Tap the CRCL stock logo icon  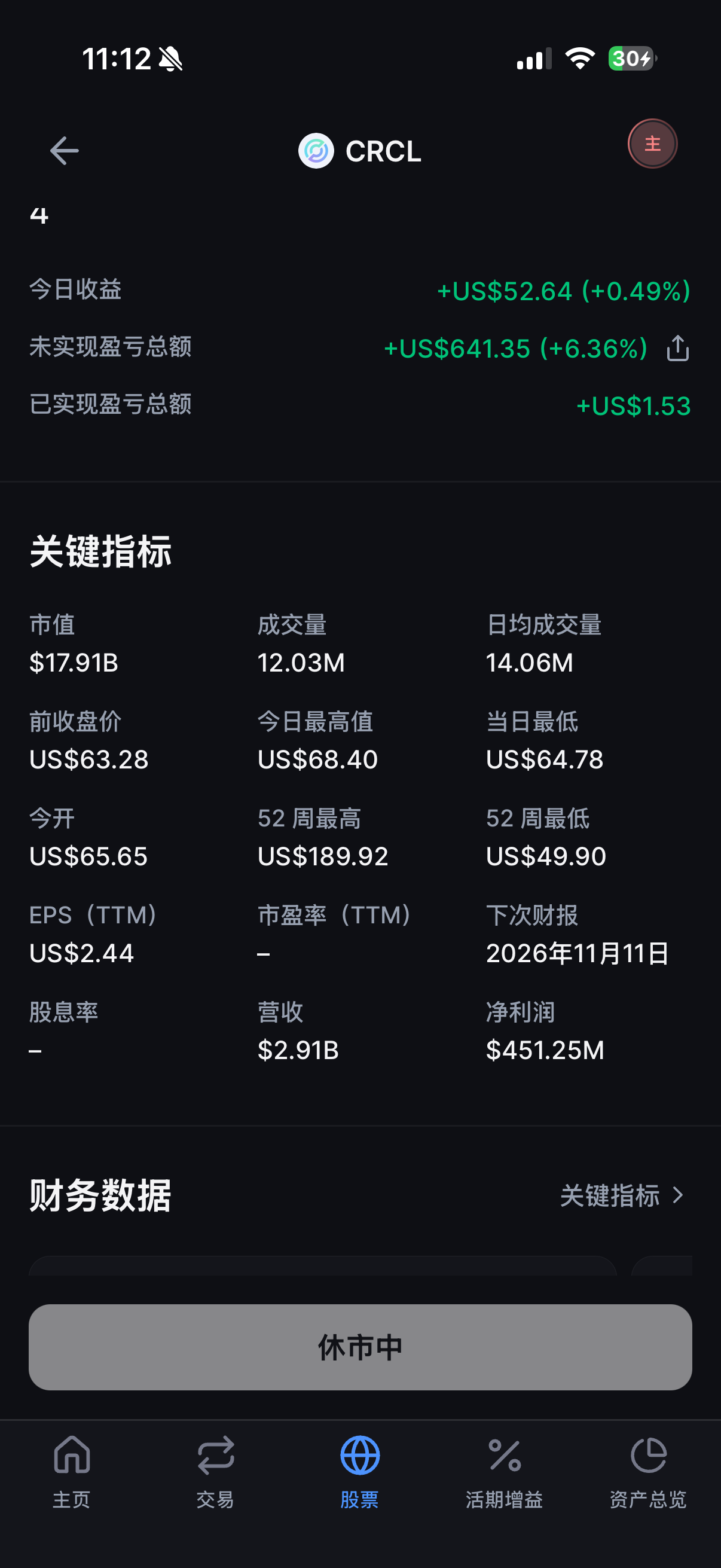316,151
